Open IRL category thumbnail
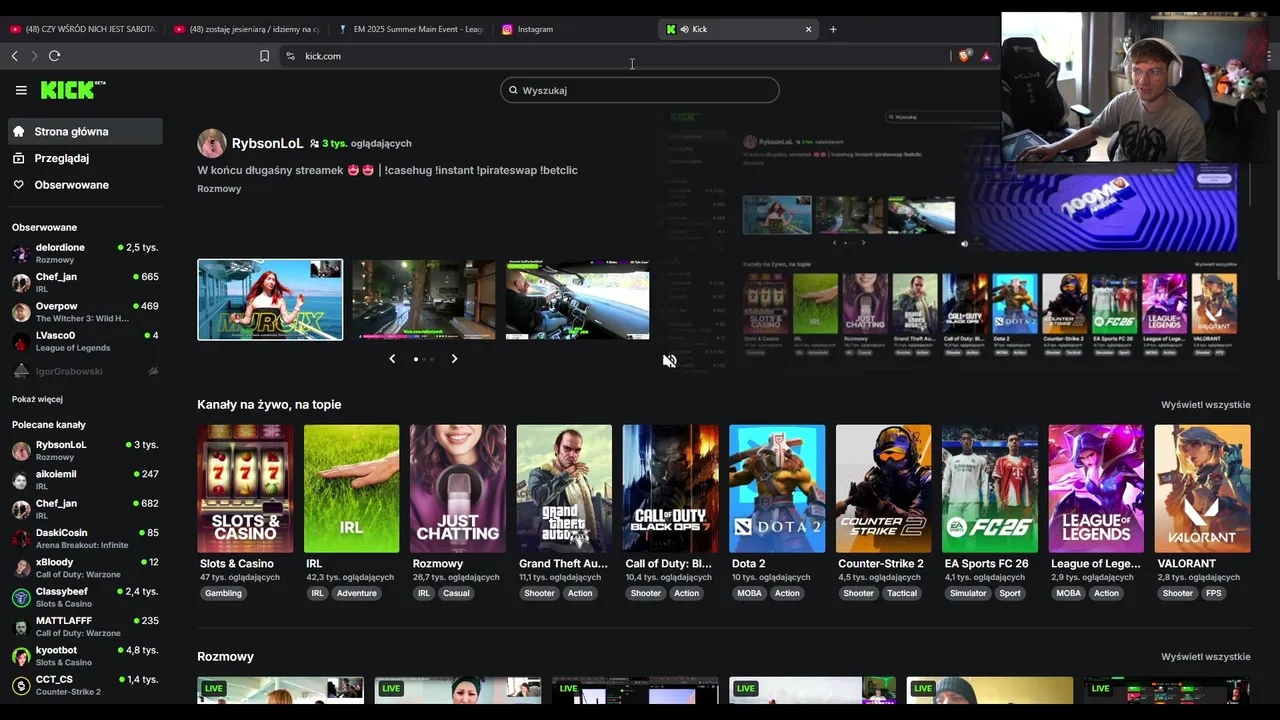 click(351, 488)
